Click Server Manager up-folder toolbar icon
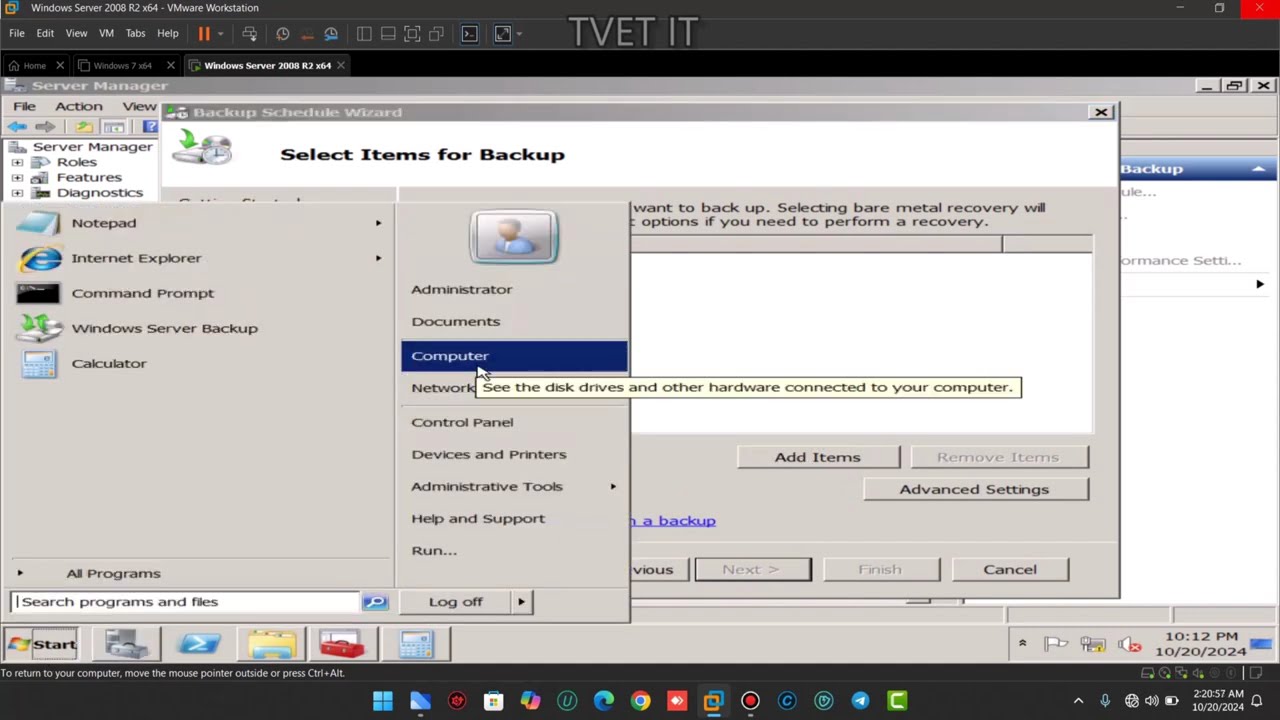 [84, 127]
